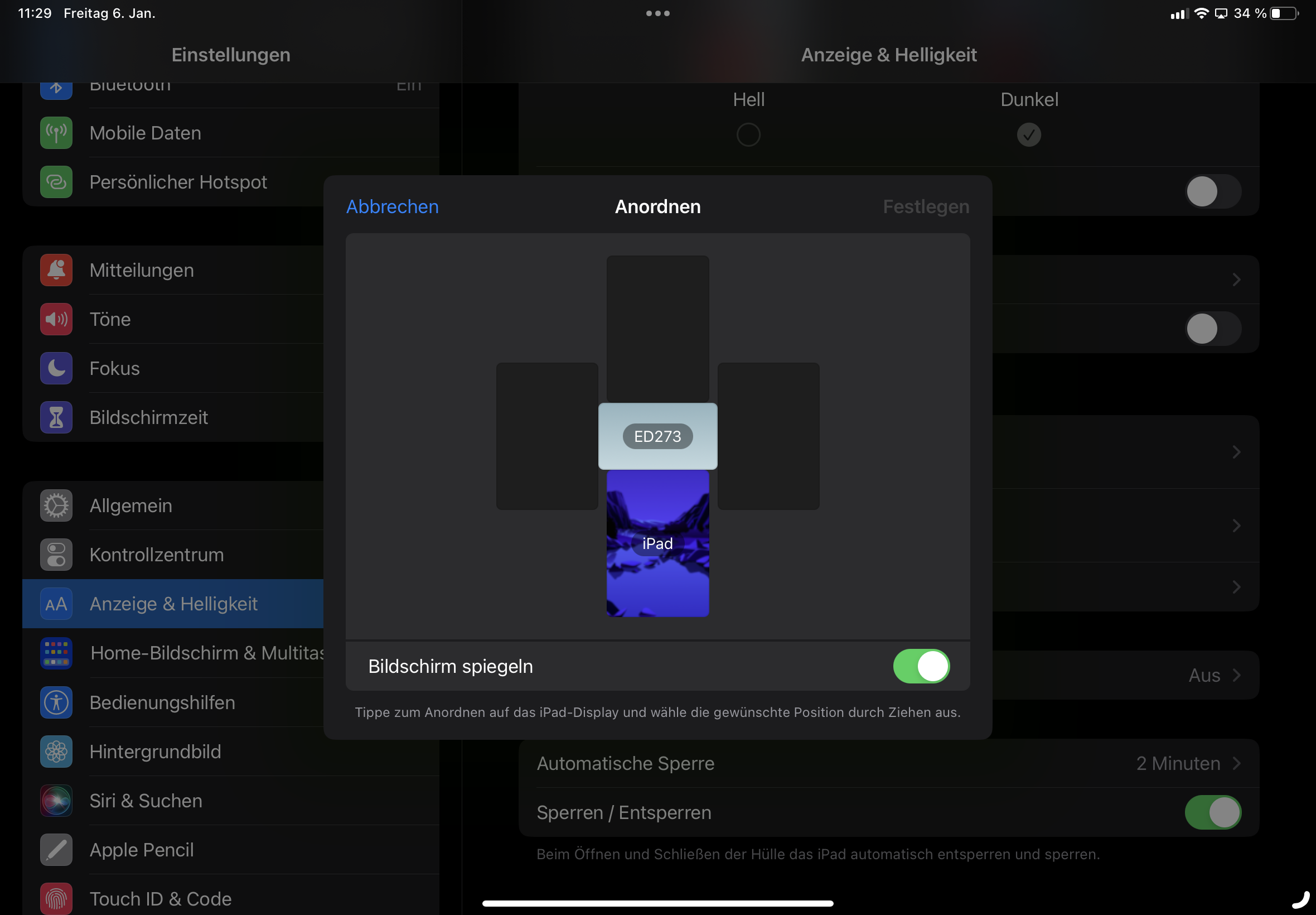
Task: Open Hintergrundbild settings entry
Action: [x=154, y=752]
